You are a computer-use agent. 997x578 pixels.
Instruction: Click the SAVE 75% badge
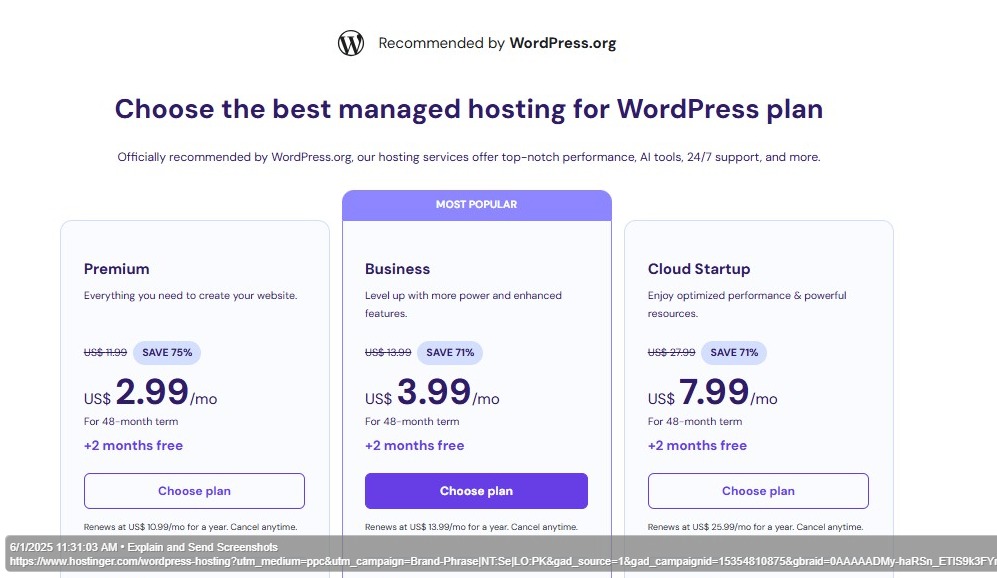click(167, 352)
